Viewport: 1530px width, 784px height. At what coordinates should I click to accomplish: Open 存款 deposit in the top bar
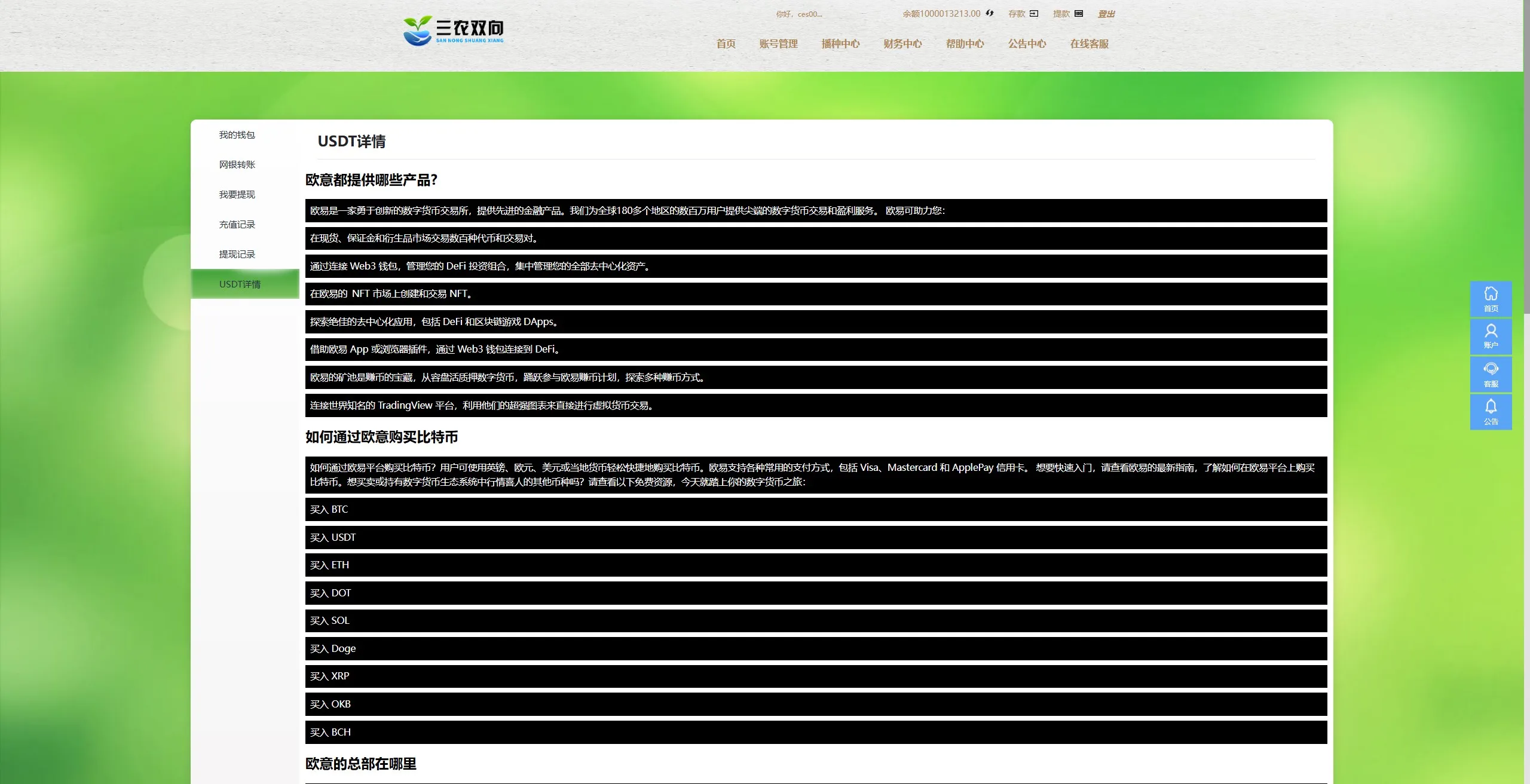click(x=1023, y=14)
